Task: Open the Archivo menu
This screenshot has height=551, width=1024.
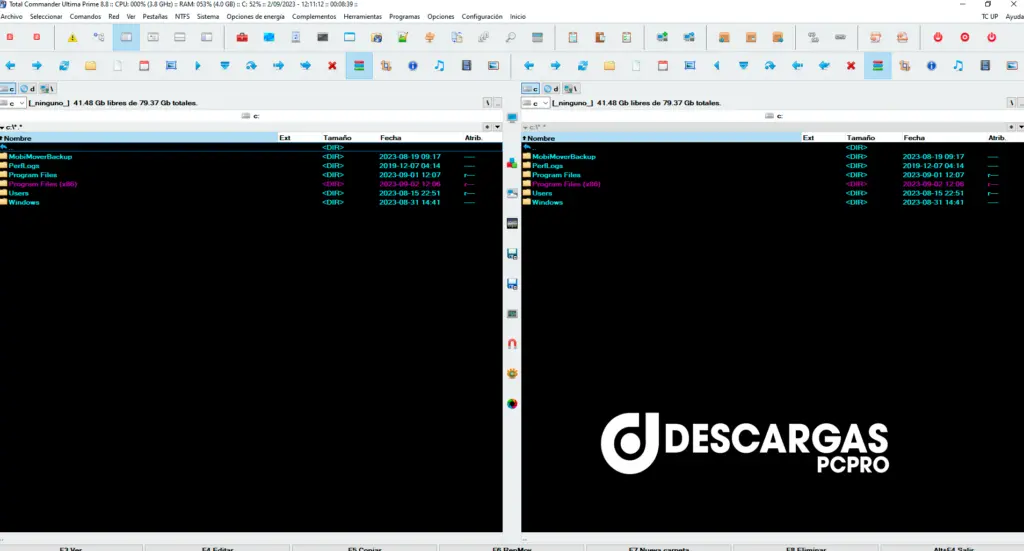Action: tap(11, 16)
